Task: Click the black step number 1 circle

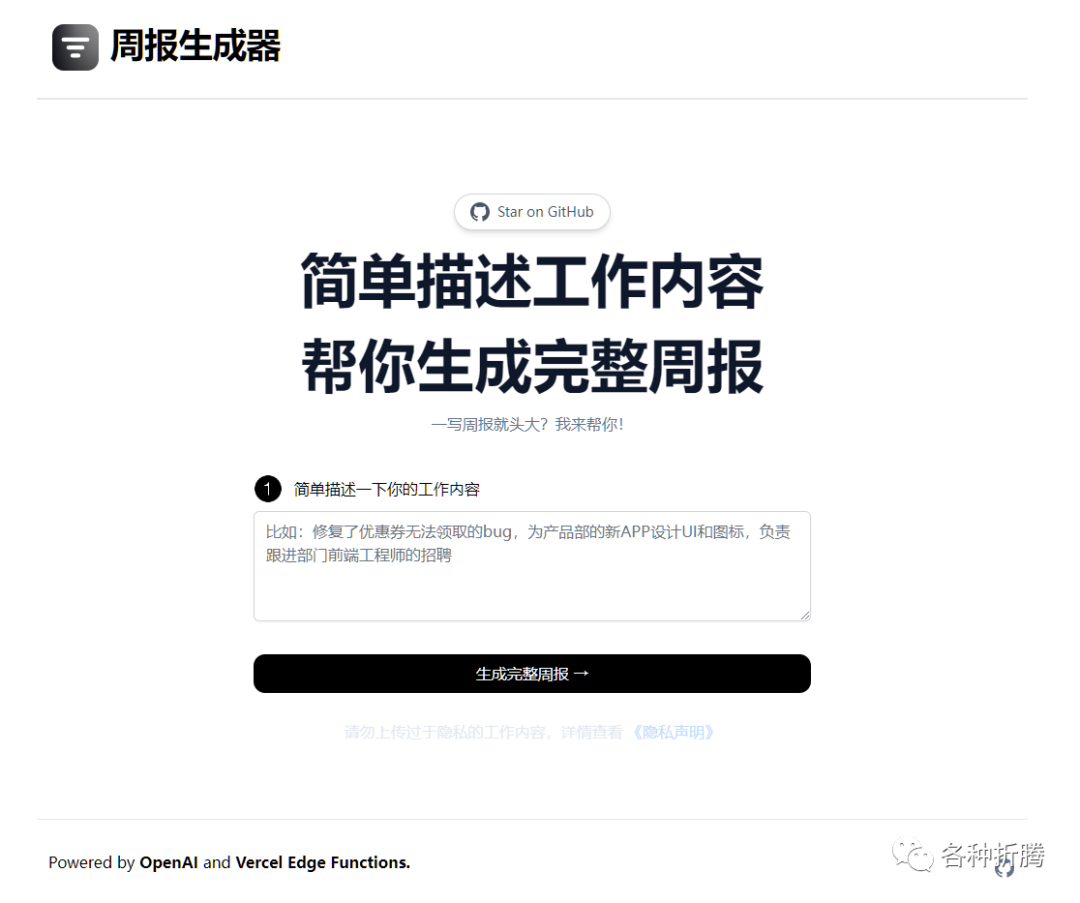Action: (x=267, y=489)
